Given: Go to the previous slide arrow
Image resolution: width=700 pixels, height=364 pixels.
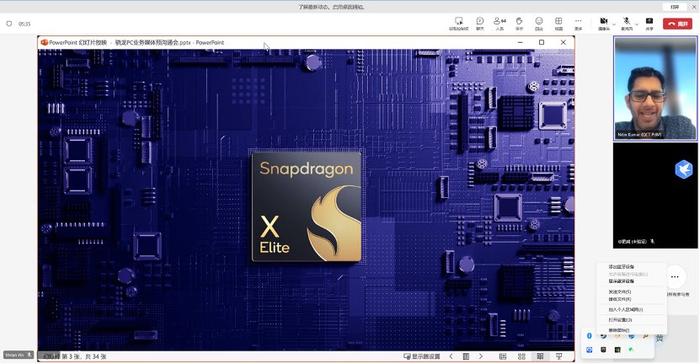Looking at the screenshot, I should click(x=451, y=356).
